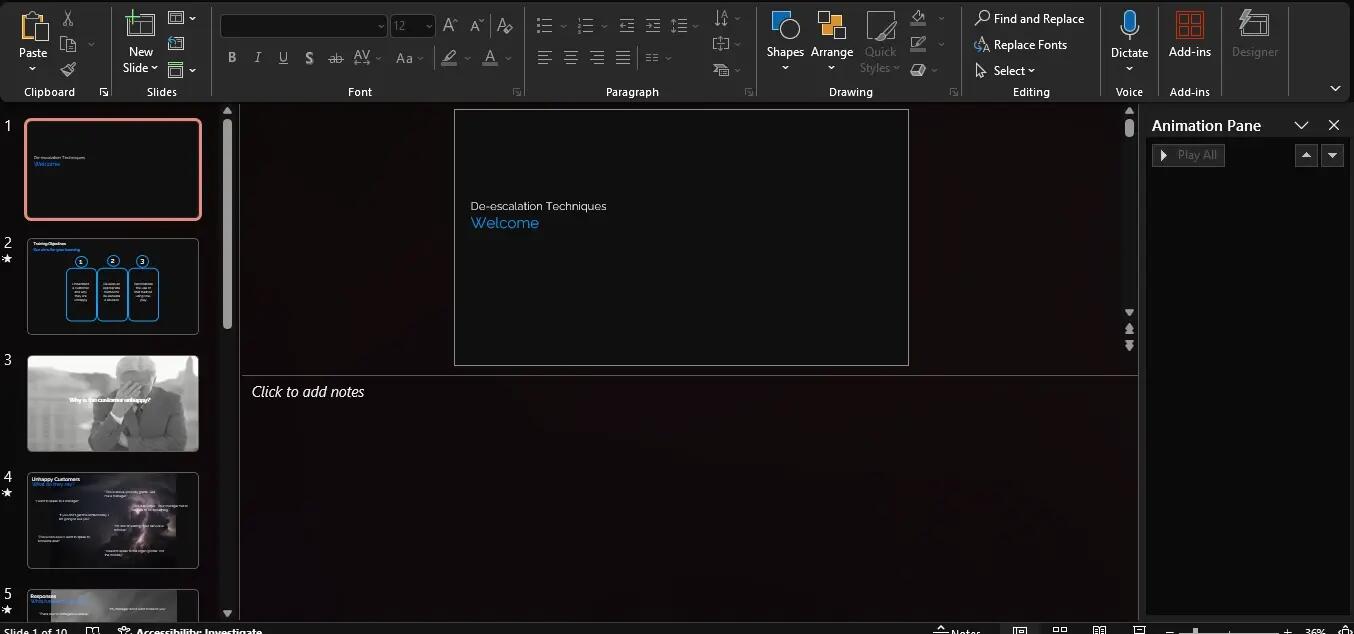
Task: Open the Character Spacing AV options
Action: tap(366, 58)
